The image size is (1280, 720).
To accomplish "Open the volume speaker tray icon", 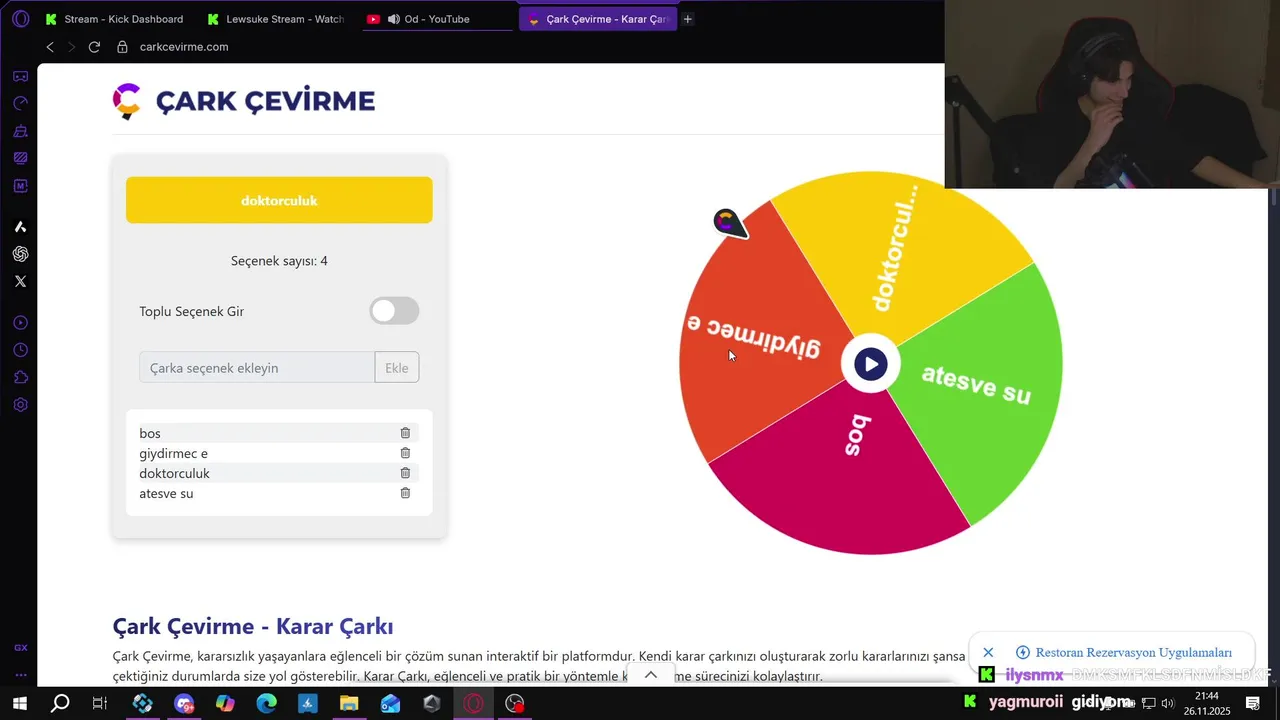I will tap(1167, 703).
